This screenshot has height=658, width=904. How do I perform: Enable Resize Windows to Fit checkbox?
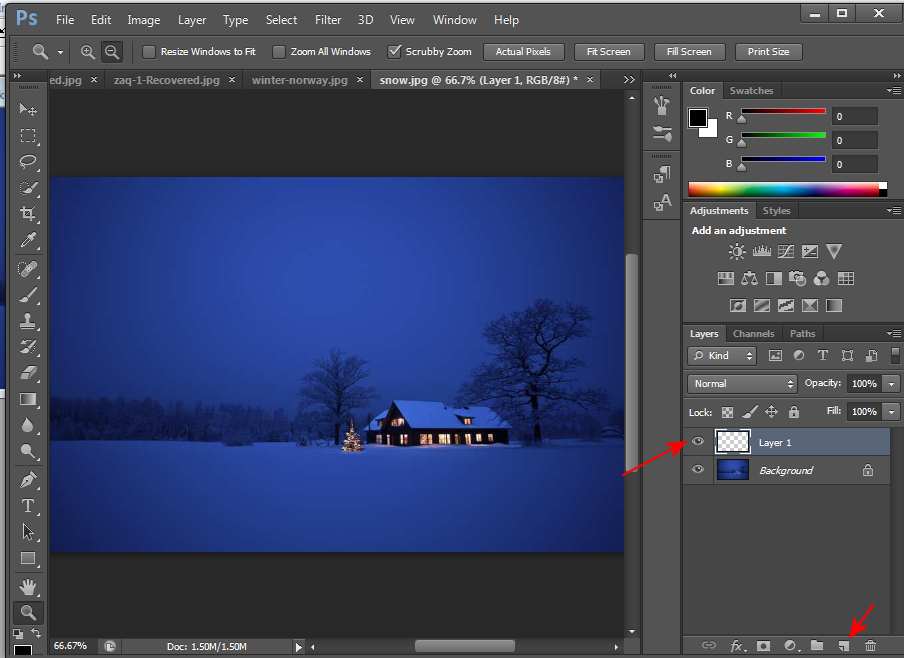pos(149,51)
